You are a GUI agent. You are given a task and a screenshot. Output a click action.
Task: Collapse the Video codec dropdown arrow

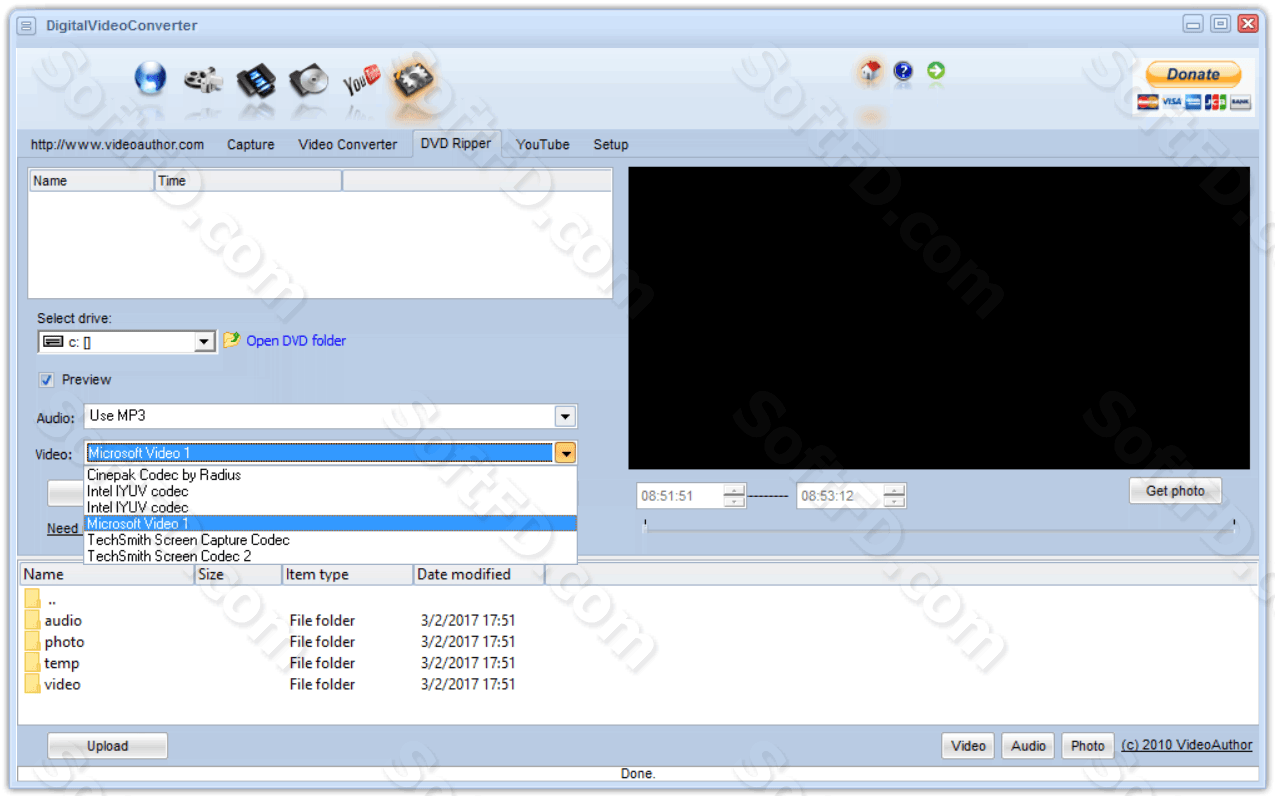[566, 454]
